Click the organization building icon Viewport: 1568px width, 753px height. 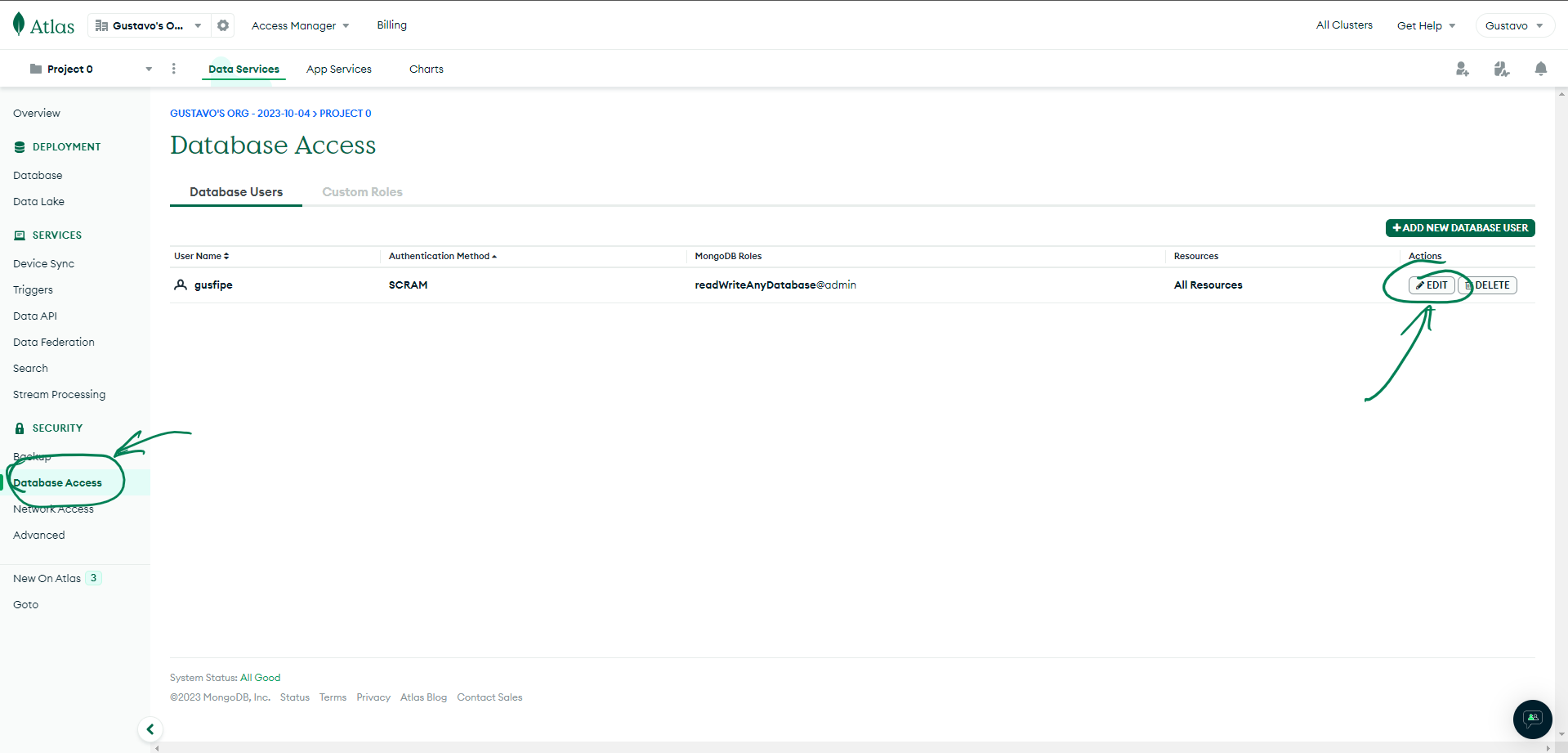pyautogui.click(x=102, y=25)
